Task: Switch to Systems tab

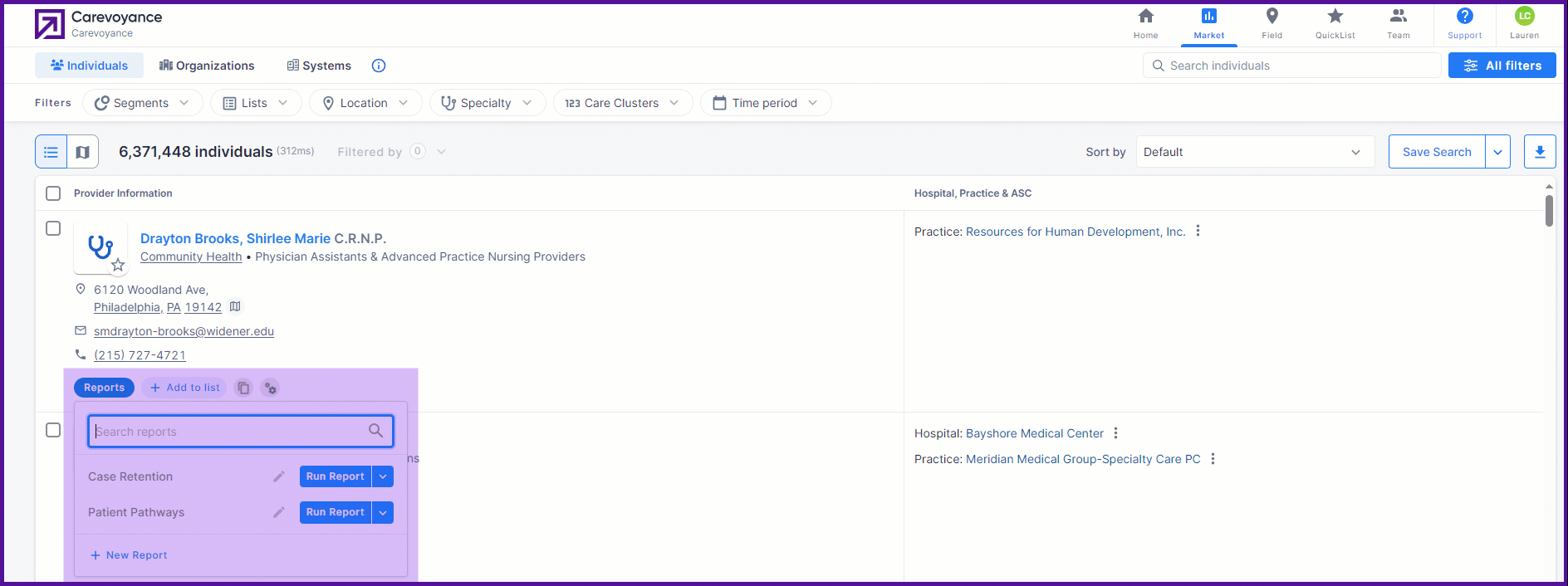Action: click(319, 66)
